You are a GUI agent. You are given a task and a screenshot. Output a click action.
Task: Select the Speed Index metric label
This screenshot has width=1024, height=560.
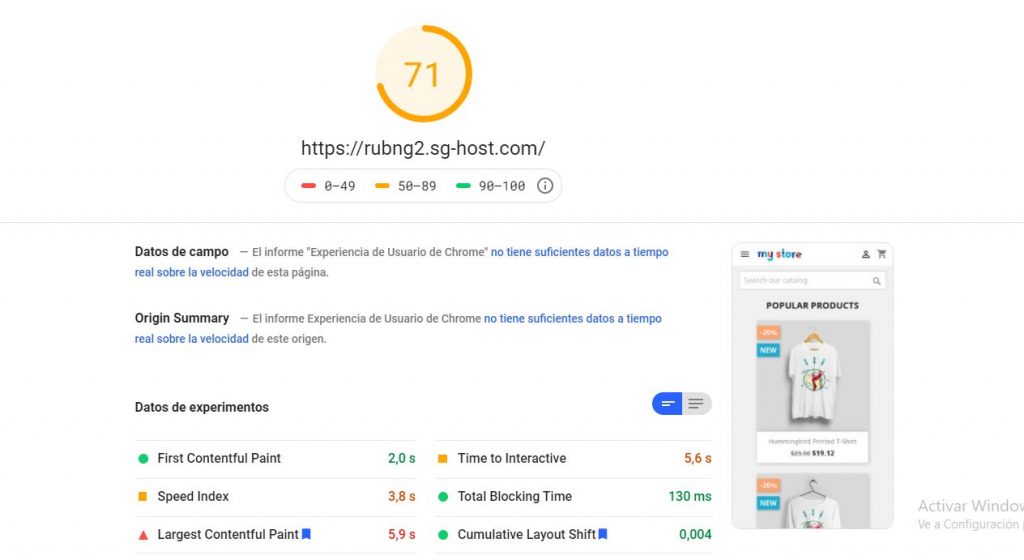point(193,497)
